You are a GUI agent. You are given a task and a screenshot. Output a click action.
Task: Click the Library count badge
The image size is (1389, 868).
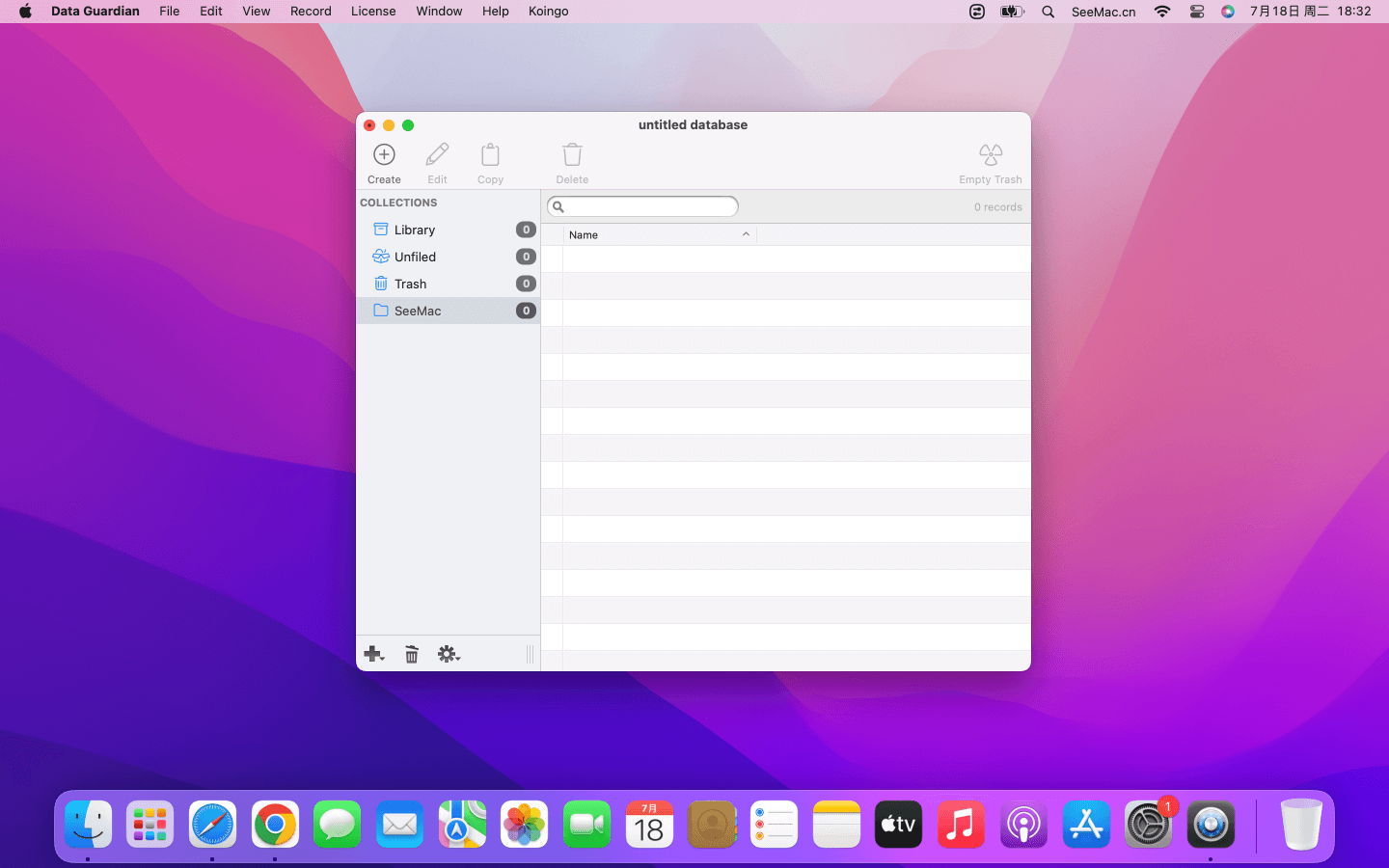(x=526, y=230)
